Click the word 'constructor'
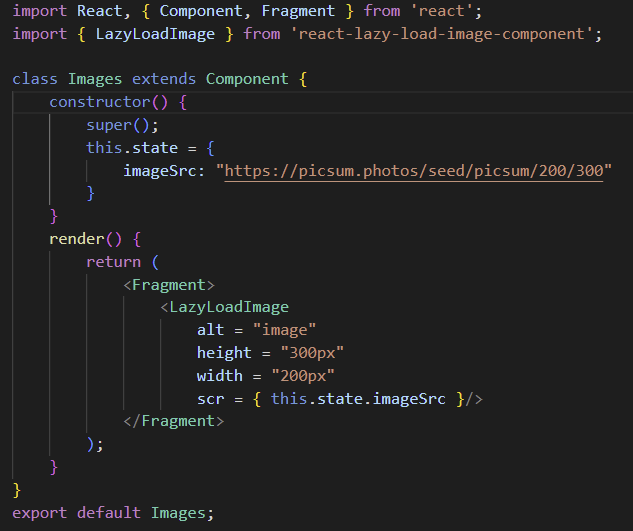This screenshot has height=531, width=633. (x=100, y=102)
